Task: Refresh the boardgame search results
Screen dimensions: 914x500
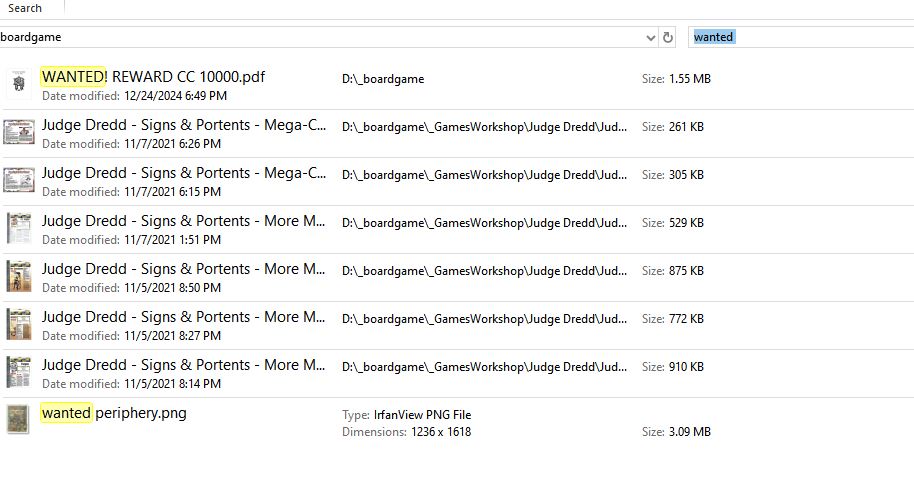Action: [x=668, y=38]
